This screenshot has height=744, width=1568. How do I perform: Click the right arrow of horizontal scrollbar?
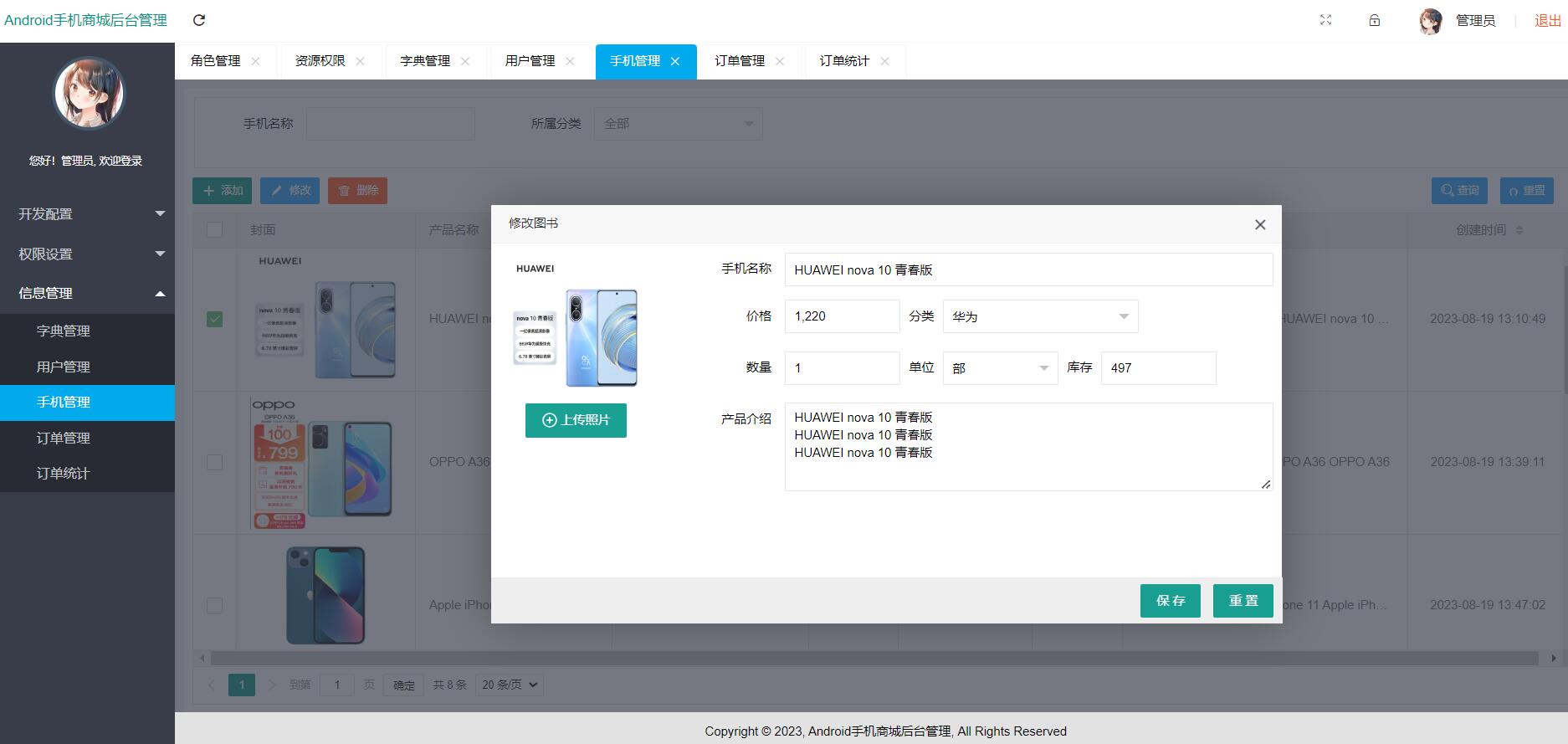[x=1553, y=659]
